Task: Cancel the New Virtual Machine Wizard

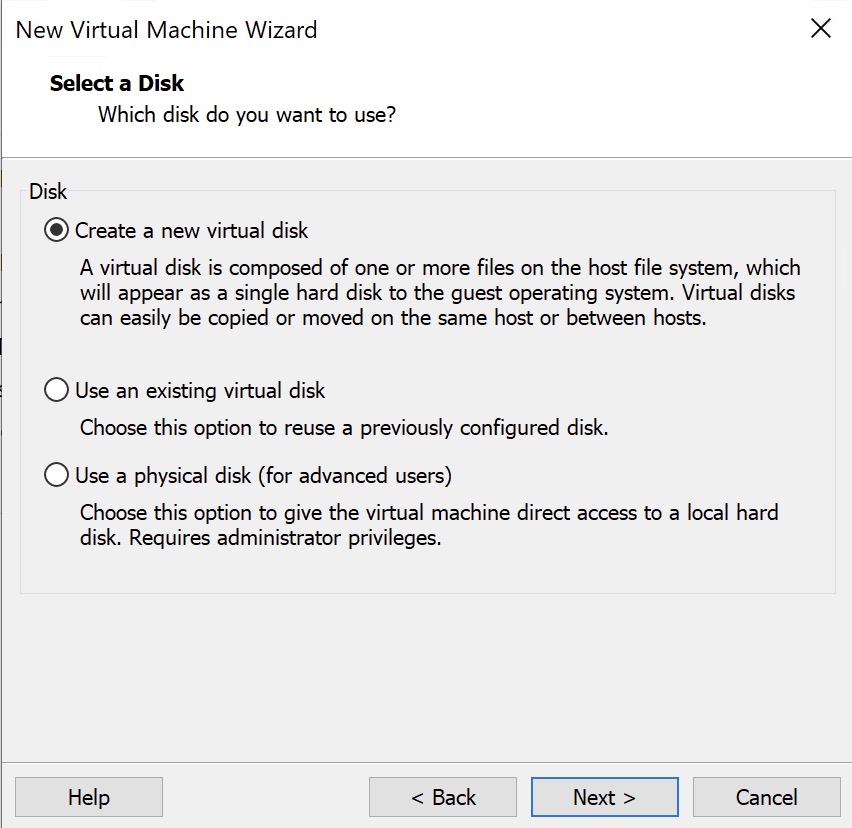Action: click(766, 797)
